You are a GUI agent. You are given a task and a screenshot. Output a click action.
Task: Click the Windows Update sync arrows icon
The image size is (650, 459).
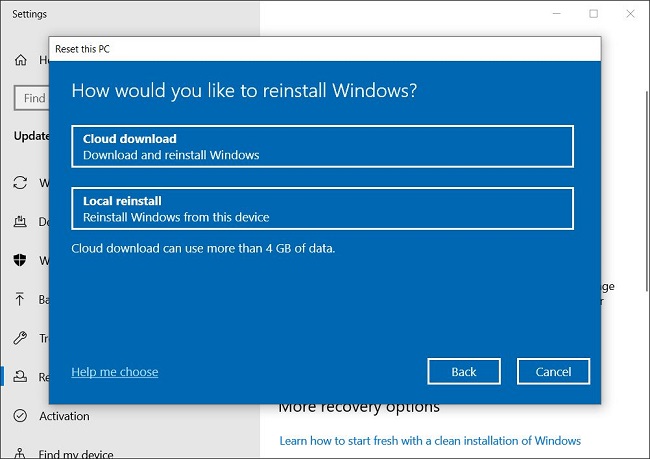pos(20,182)
